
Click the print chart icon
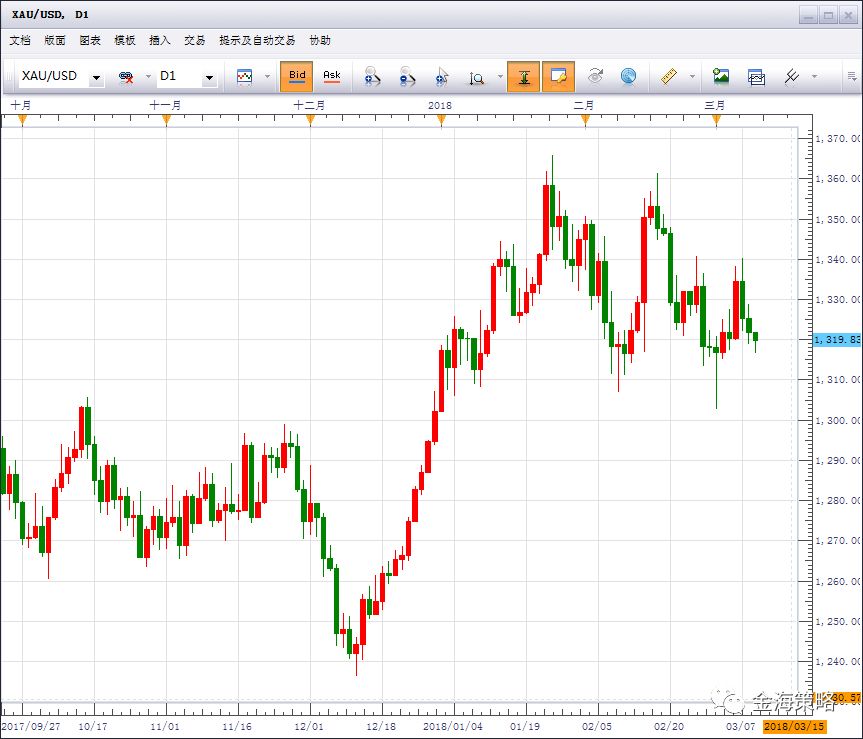[756, 77]
